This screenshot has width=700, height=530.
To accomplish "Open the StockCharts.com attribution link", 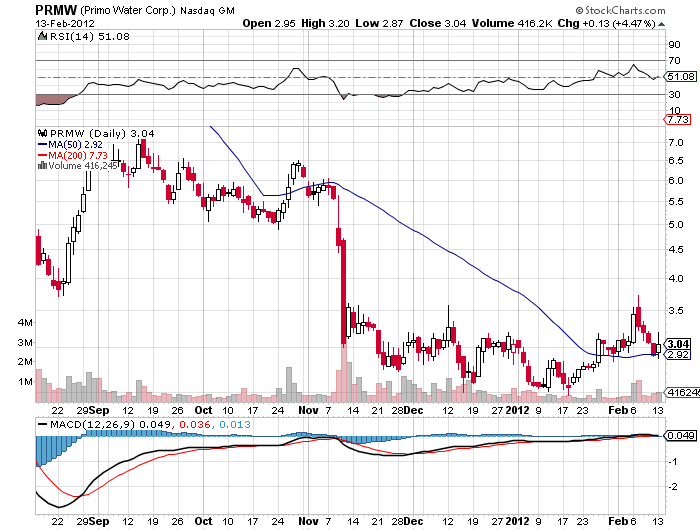I will [x=621, y=10].
